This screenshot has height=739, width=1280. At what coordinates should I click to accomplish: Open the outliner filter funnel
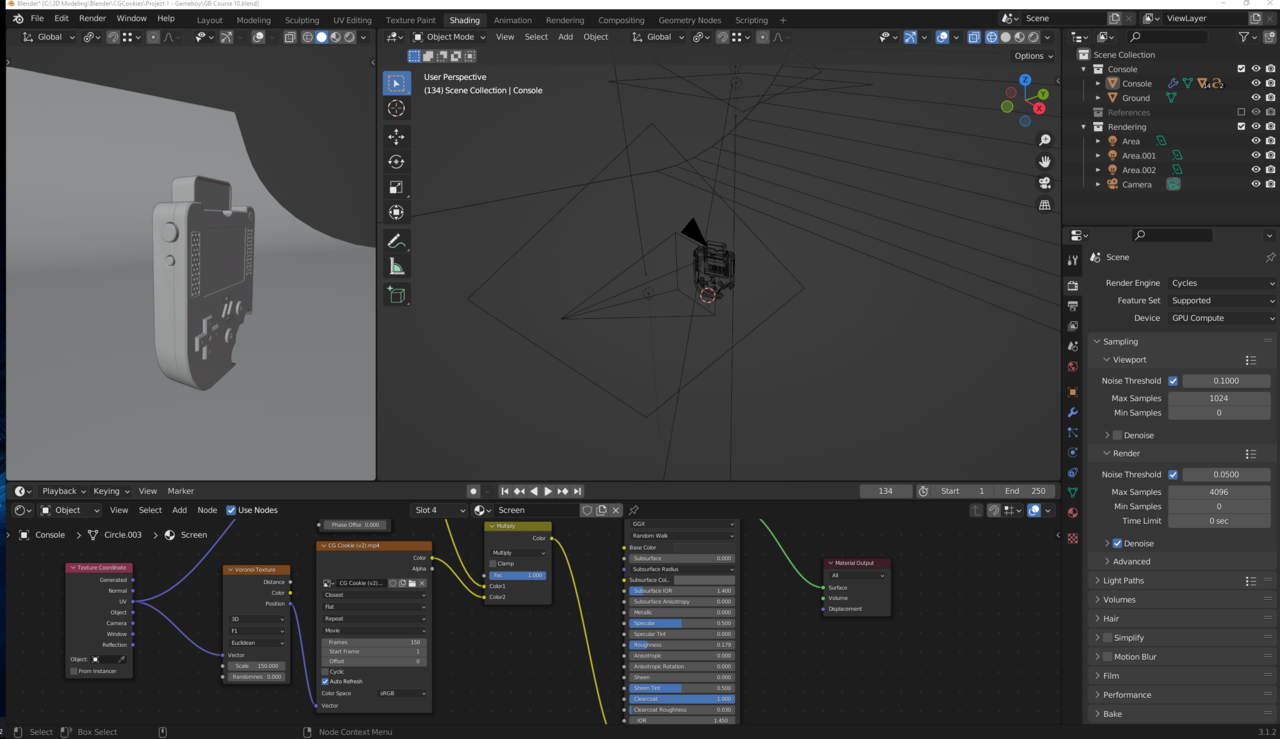coord(1245,37)
